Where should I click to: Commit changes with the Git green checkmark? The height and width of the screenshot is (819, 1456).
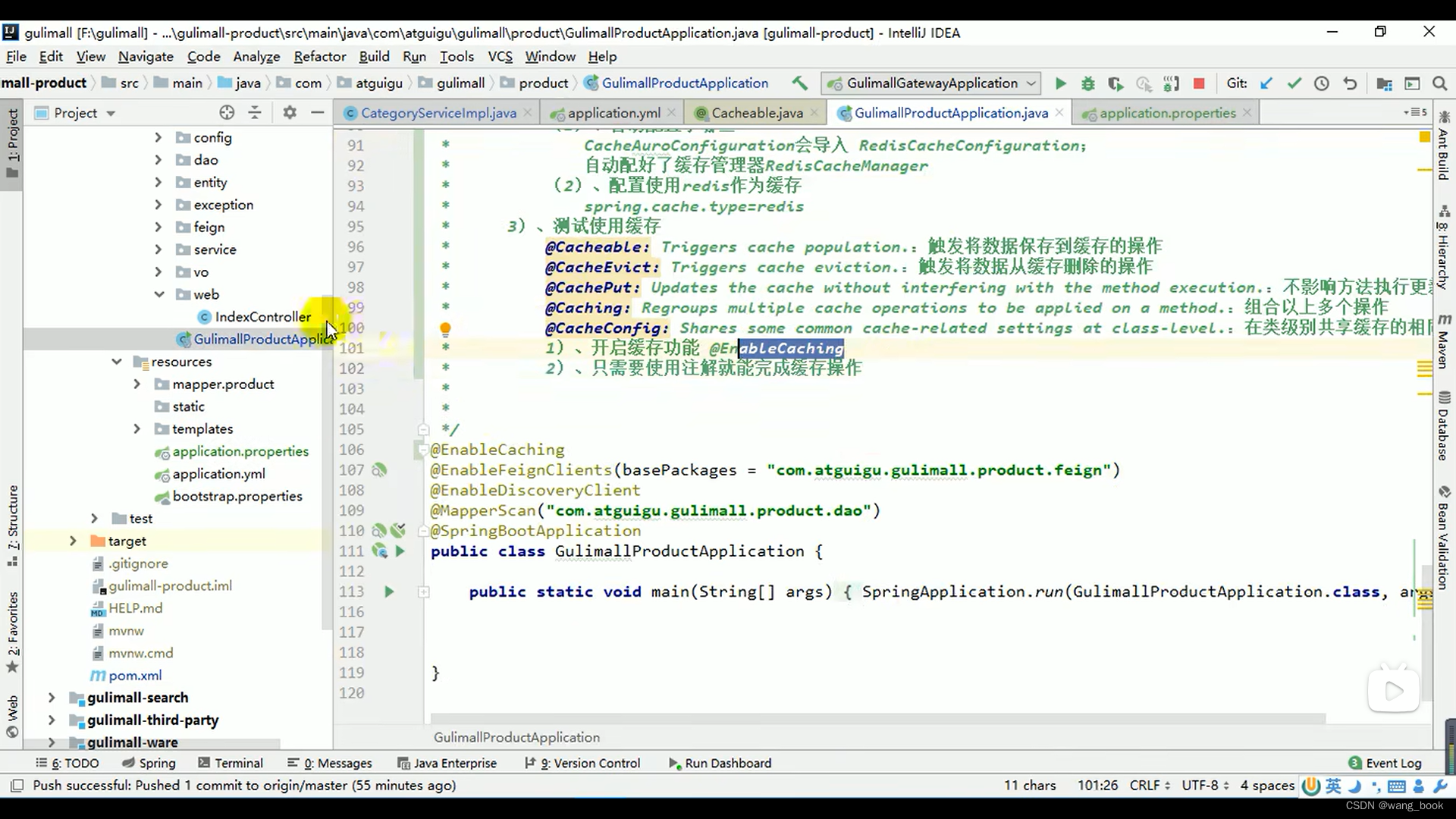pyautogui.click(x=1294, y=83)
